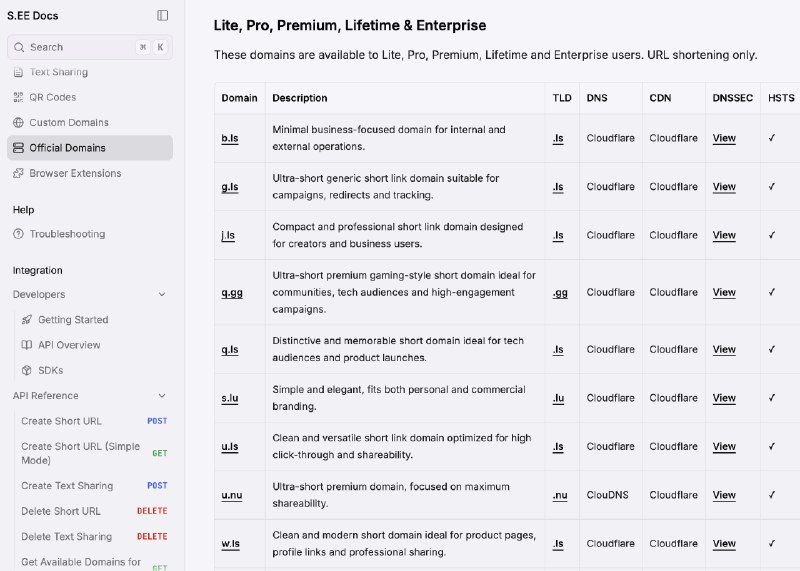This screenshot has width=800, height=571.
Task: Collapse the API Reference section chevron
Action: 162,396
